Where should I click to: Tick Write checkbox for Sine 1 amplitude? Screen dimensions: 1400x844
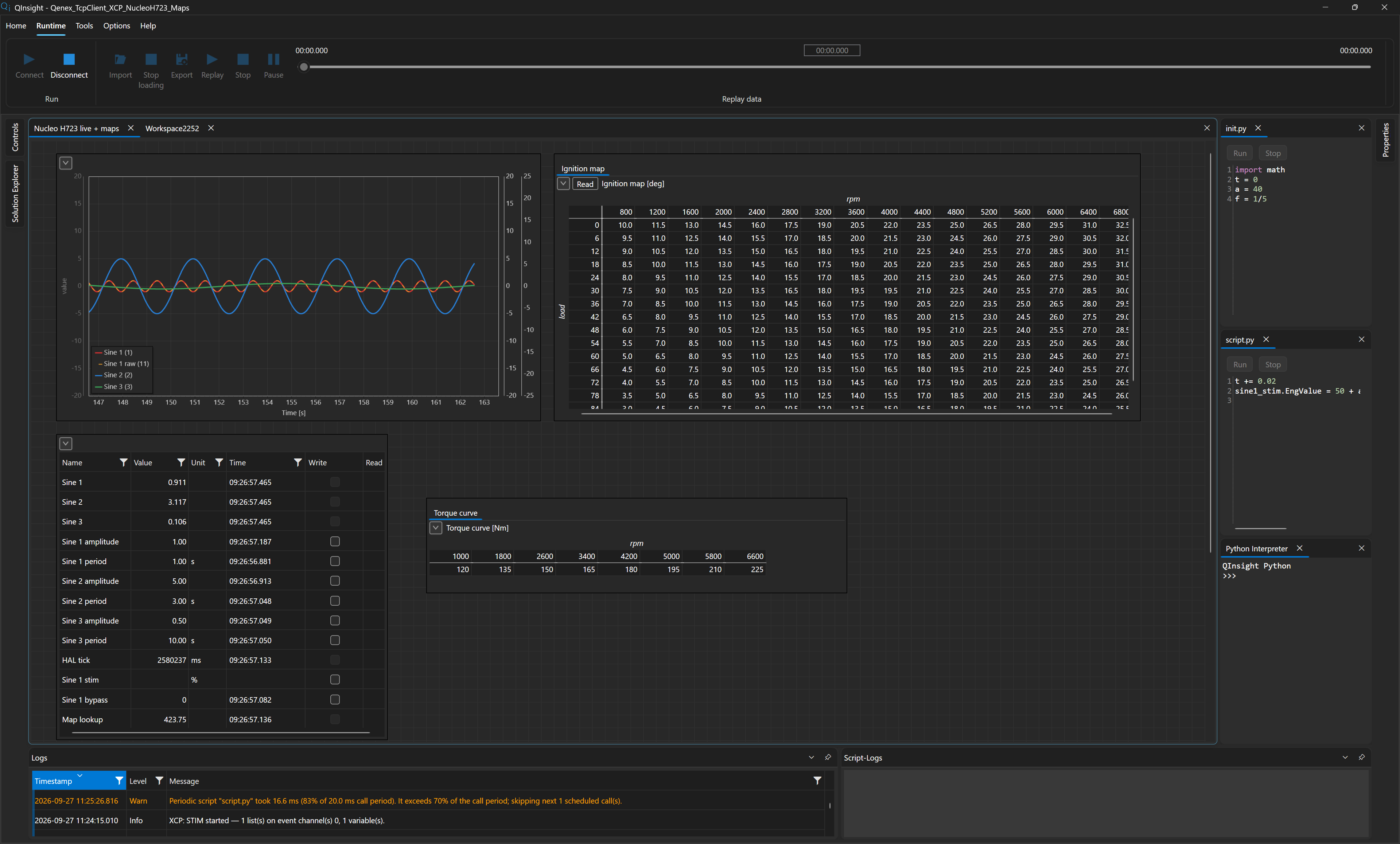pos(335,541)
